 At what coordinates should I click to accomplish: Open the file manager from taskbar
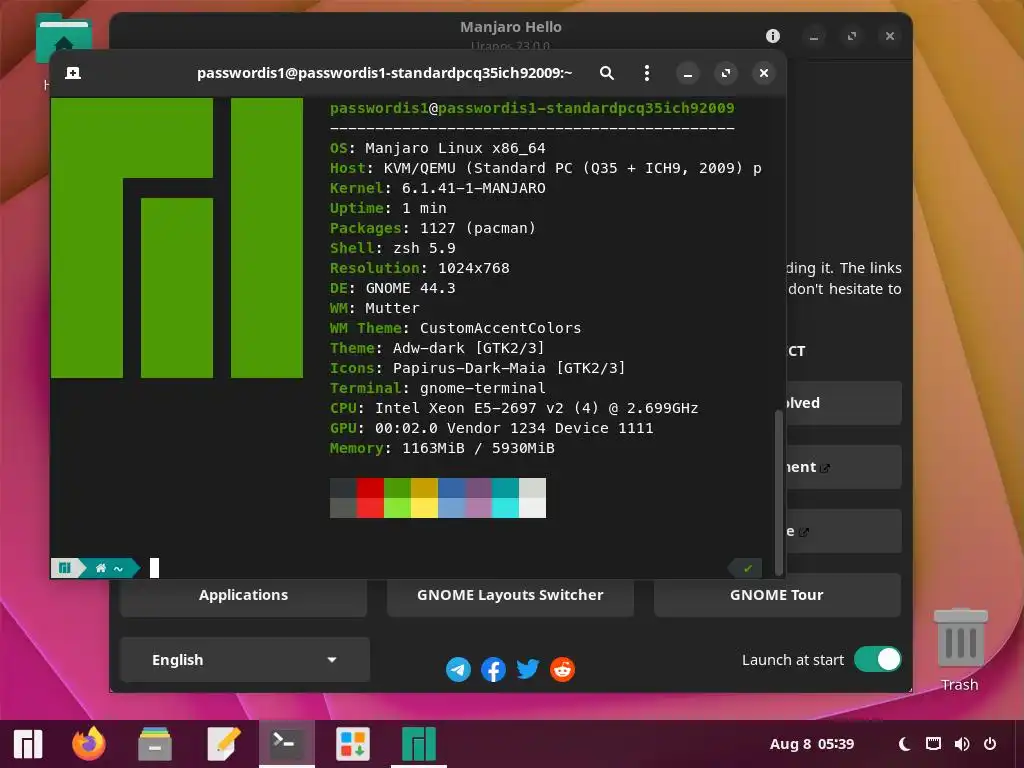[155, 744]
